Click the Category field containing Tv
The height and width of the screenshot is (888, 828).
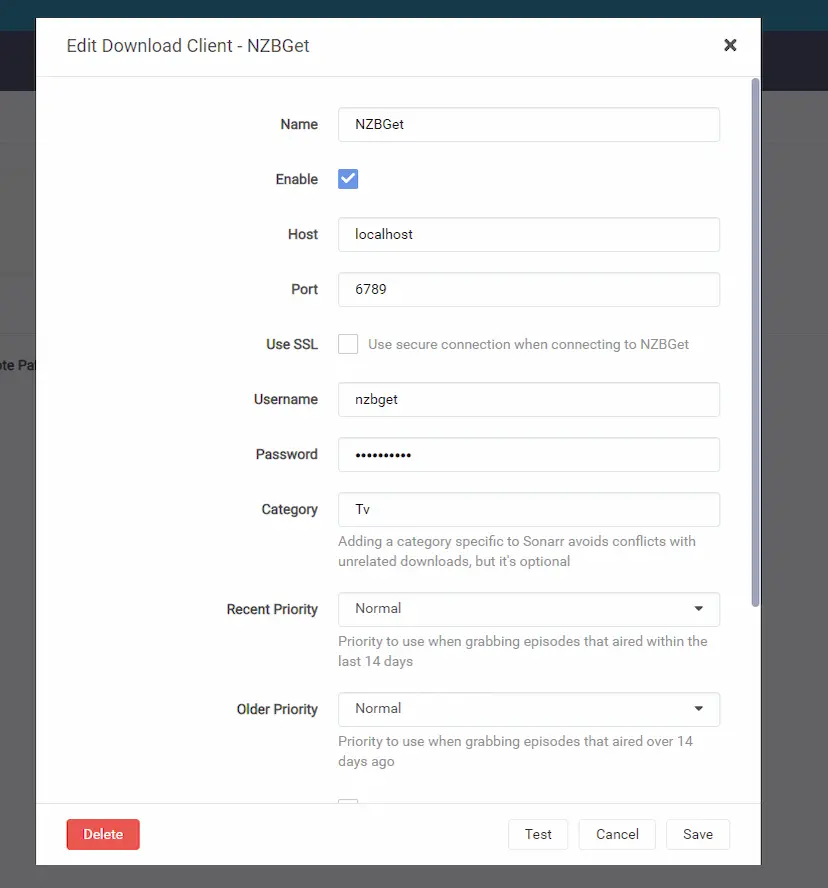529,509
